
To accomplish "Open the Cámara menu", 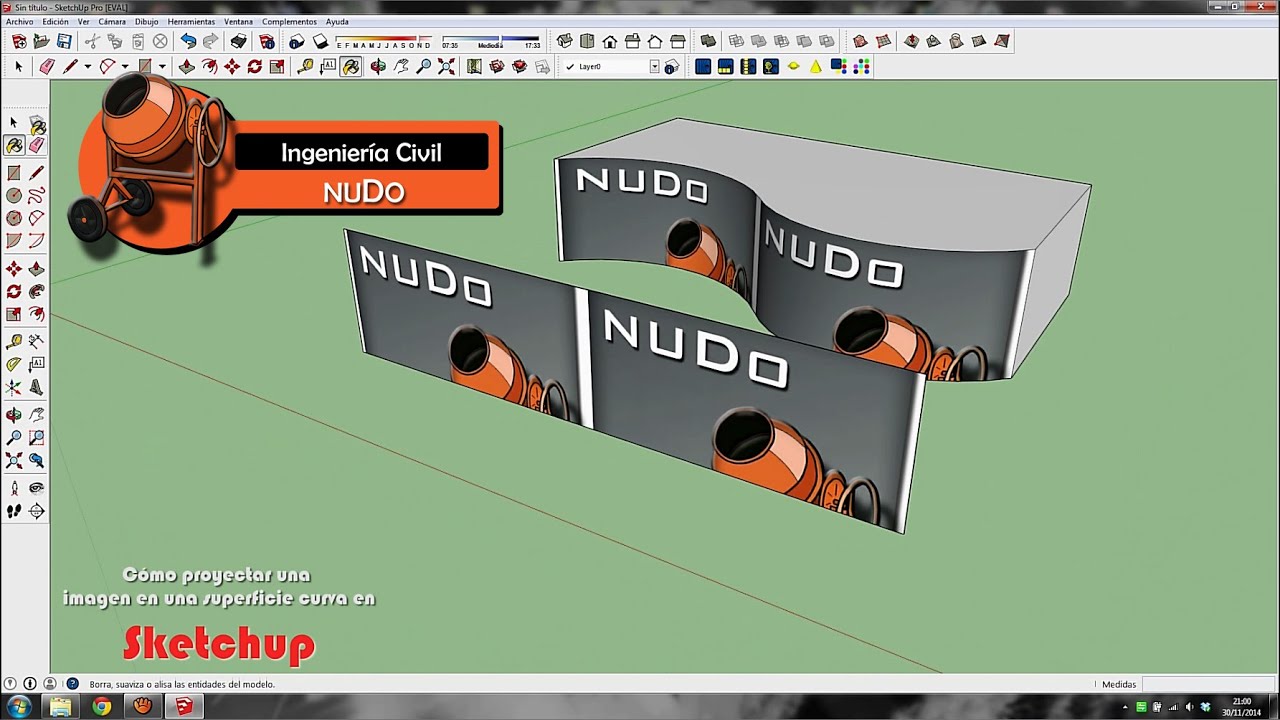I will tap(112, 21).
